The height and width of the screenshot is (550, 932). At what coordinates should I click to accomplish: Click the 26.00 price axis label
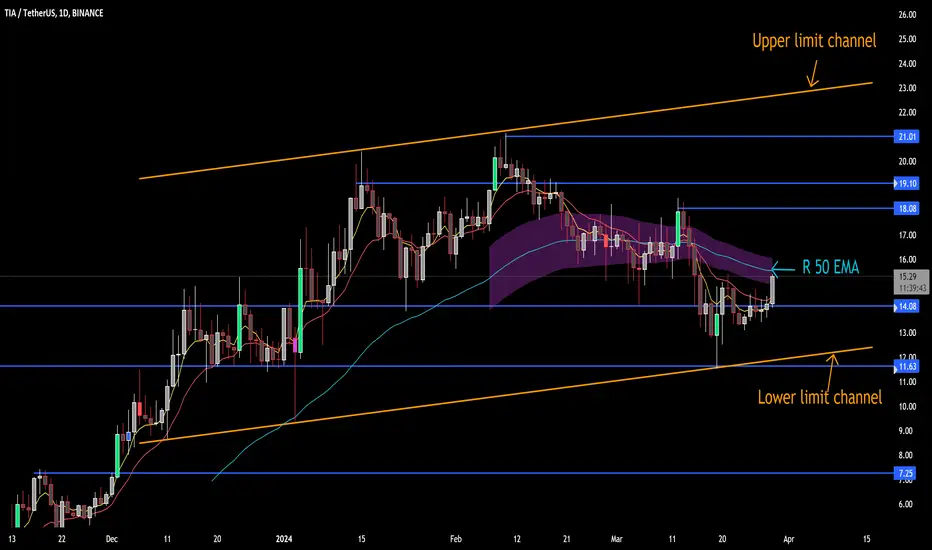[x=907, y=15]
